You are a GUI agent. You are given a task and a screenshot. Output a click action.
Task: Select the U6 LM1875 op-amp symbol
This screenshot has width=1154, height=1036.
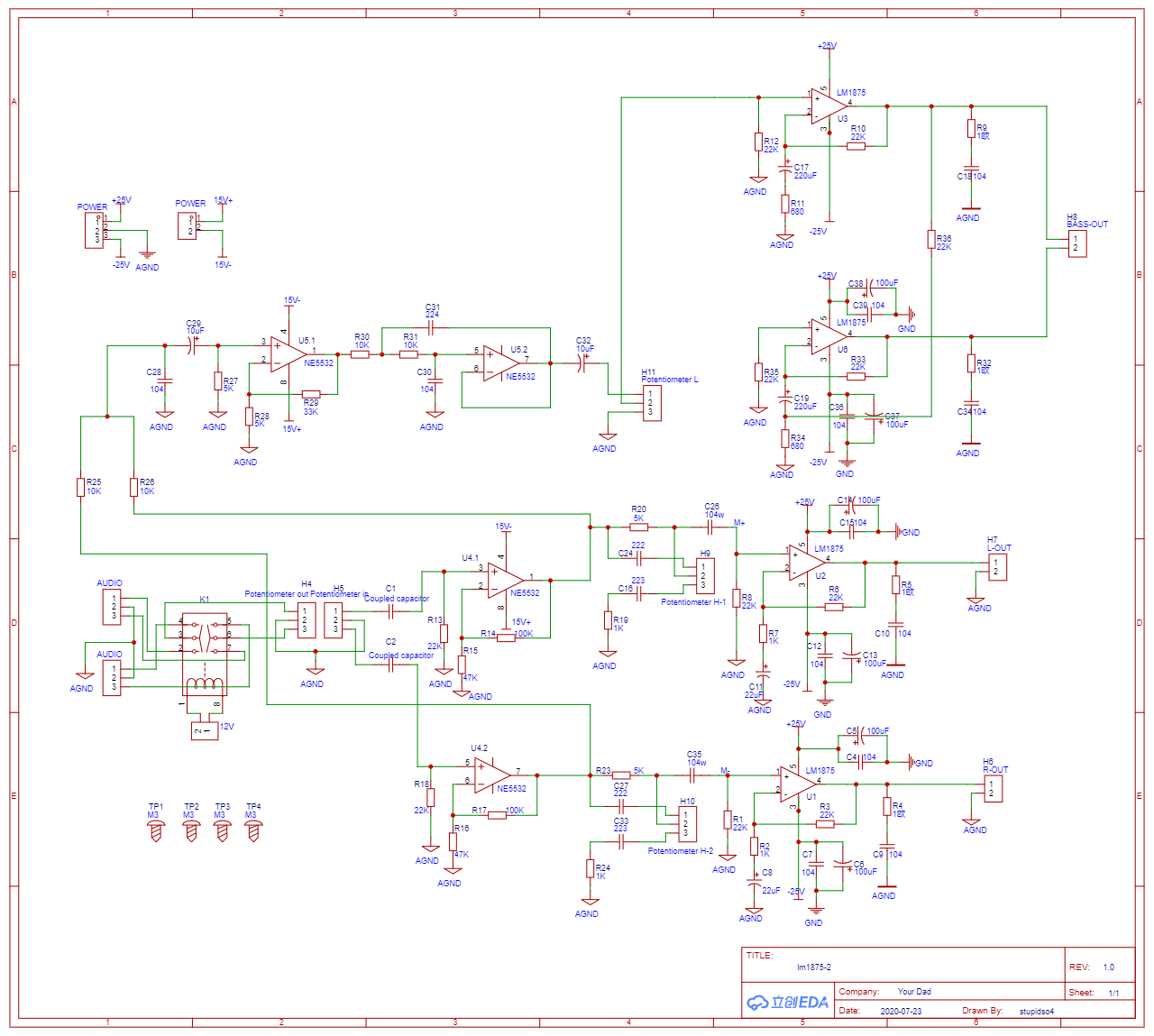tap(828, 336)
